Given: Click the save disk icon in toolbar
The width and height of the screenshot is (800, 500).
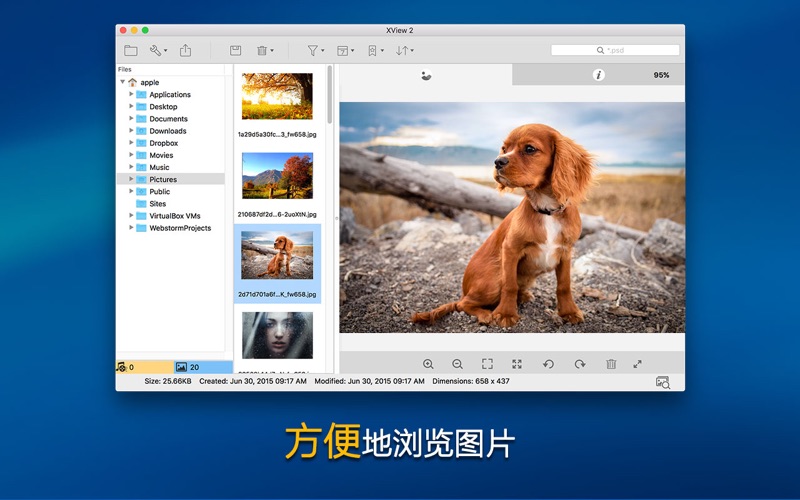Looking at the screenshot, I should (235, 50).
